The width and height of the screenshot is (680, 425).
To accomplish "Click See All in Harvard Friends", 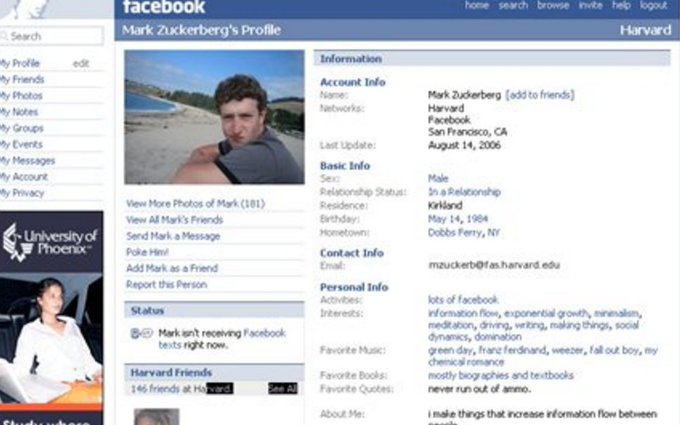I will (282, 388).
